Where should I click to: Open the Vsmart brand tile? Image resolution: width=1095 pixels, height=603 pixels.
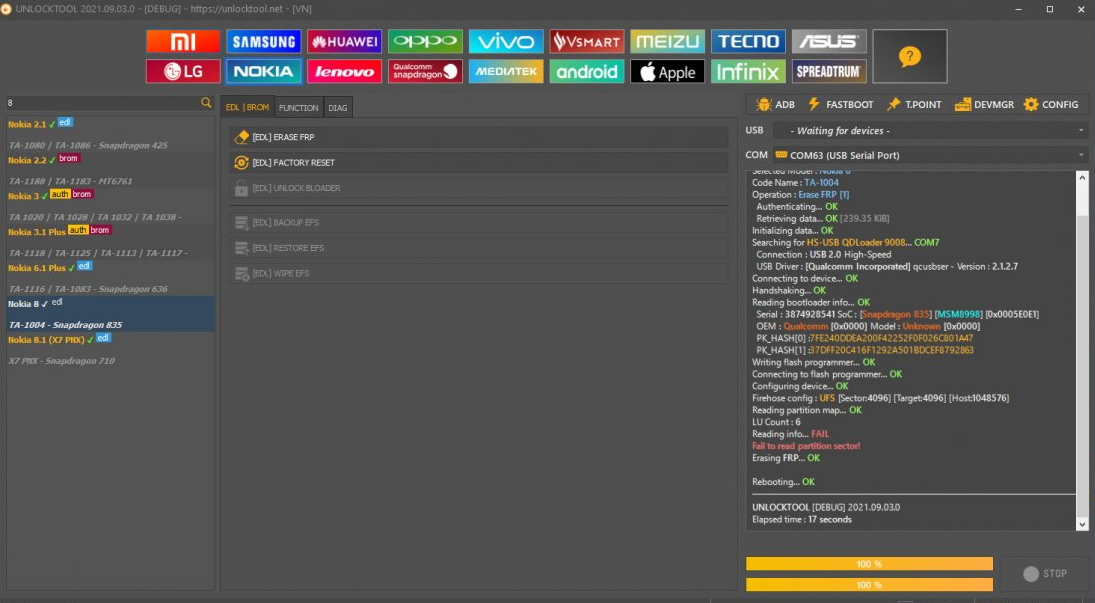pos(587,41)
